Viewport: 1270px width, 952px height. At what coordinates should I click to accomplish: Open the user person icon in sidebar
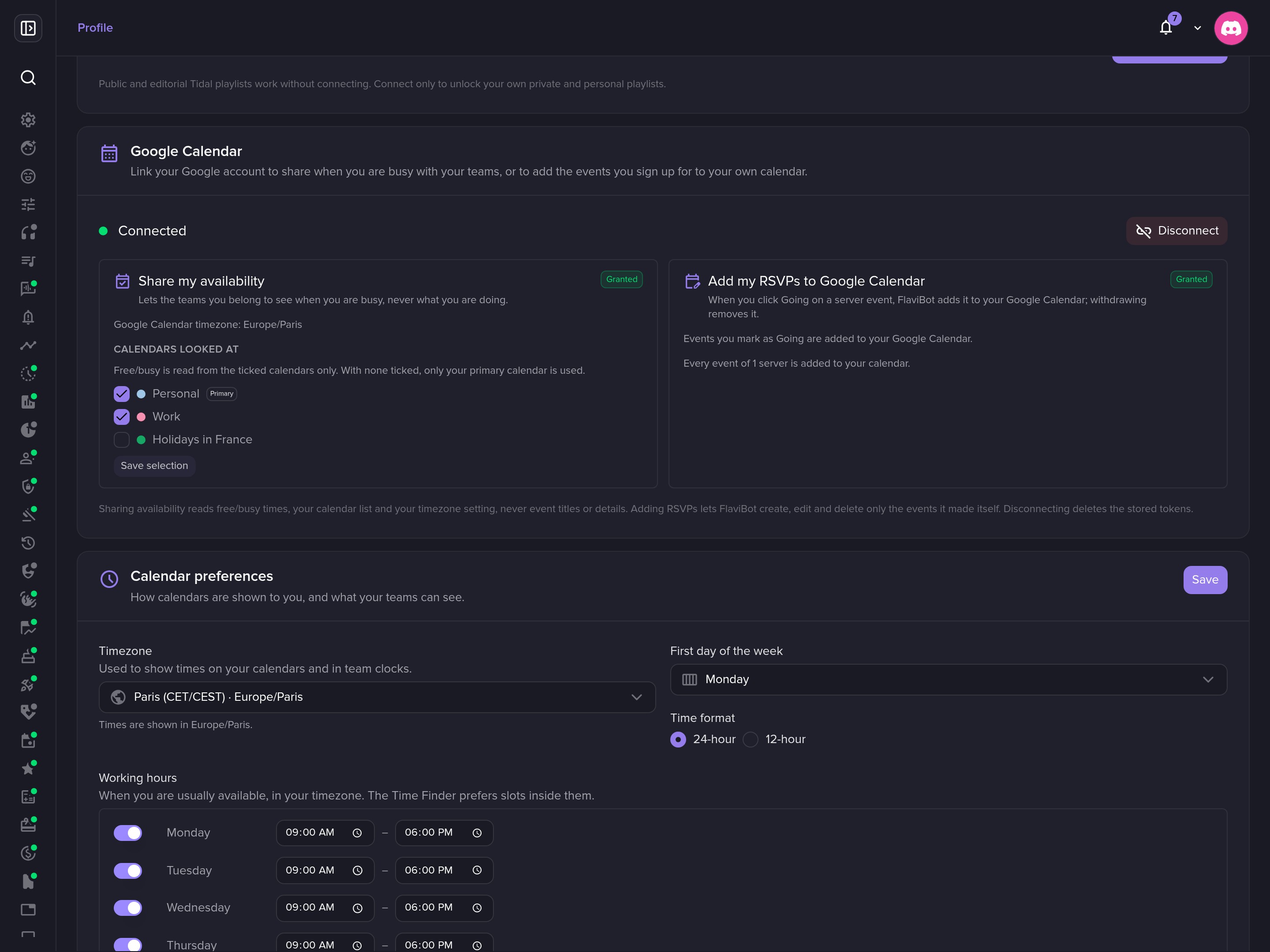point(28,458)
